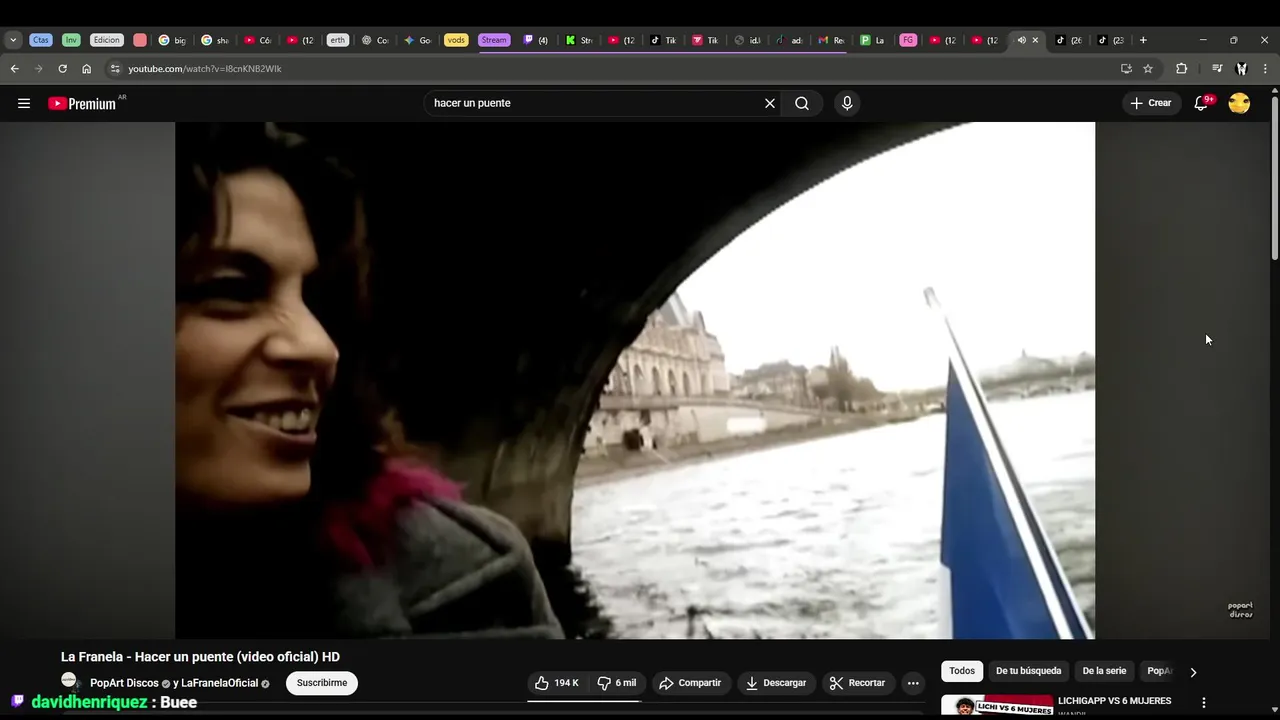This screenshot has width=1280, height=720.
Task: Open a new browser tab with plus
Action: [1143, 40]
